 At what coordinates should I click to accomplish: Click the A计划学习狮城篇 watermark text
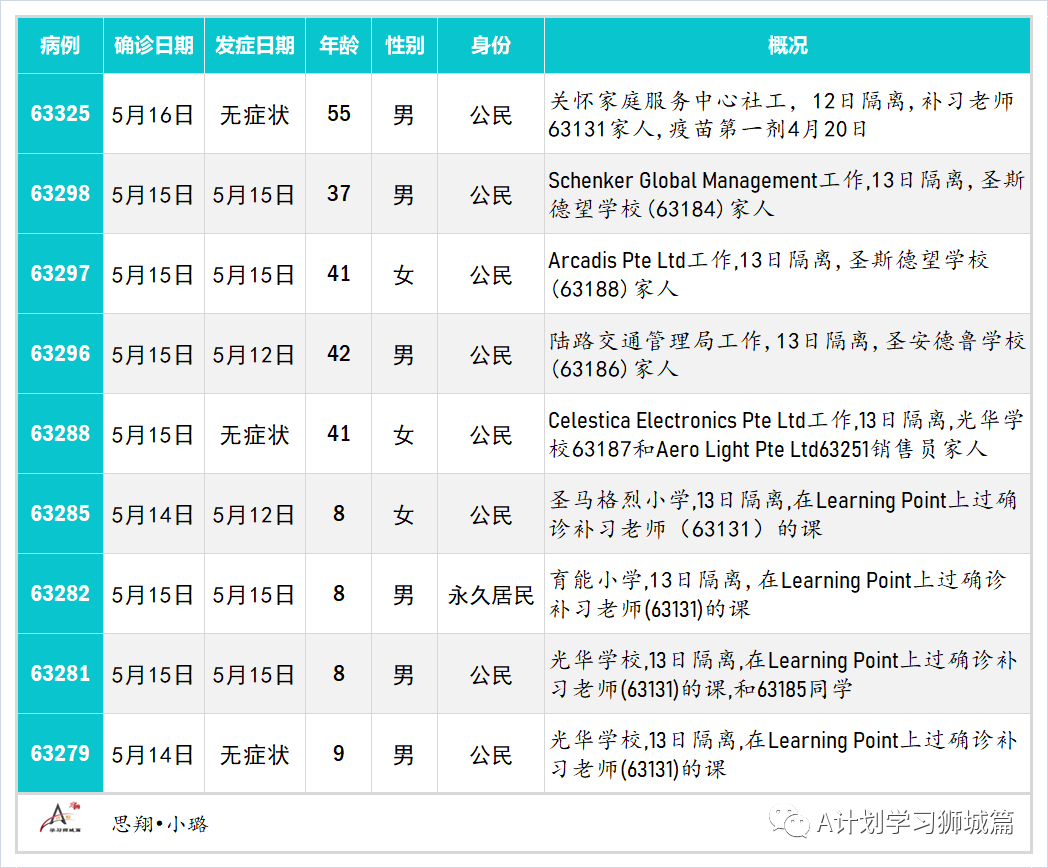pos(915,823)
